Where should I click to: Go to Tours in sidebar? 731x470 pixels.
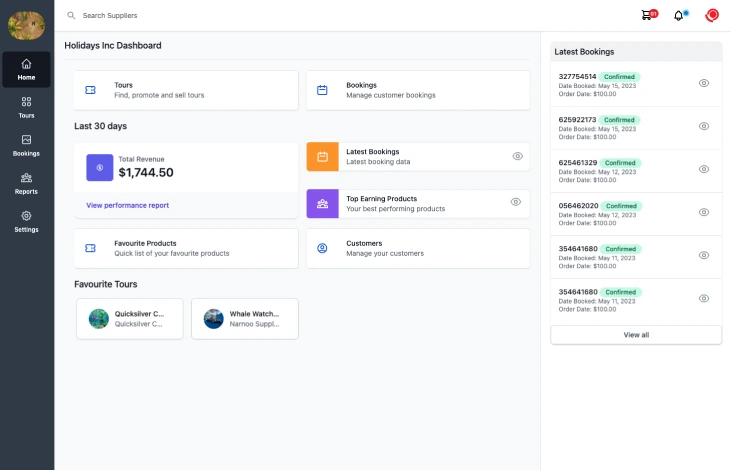coord(26,107)
